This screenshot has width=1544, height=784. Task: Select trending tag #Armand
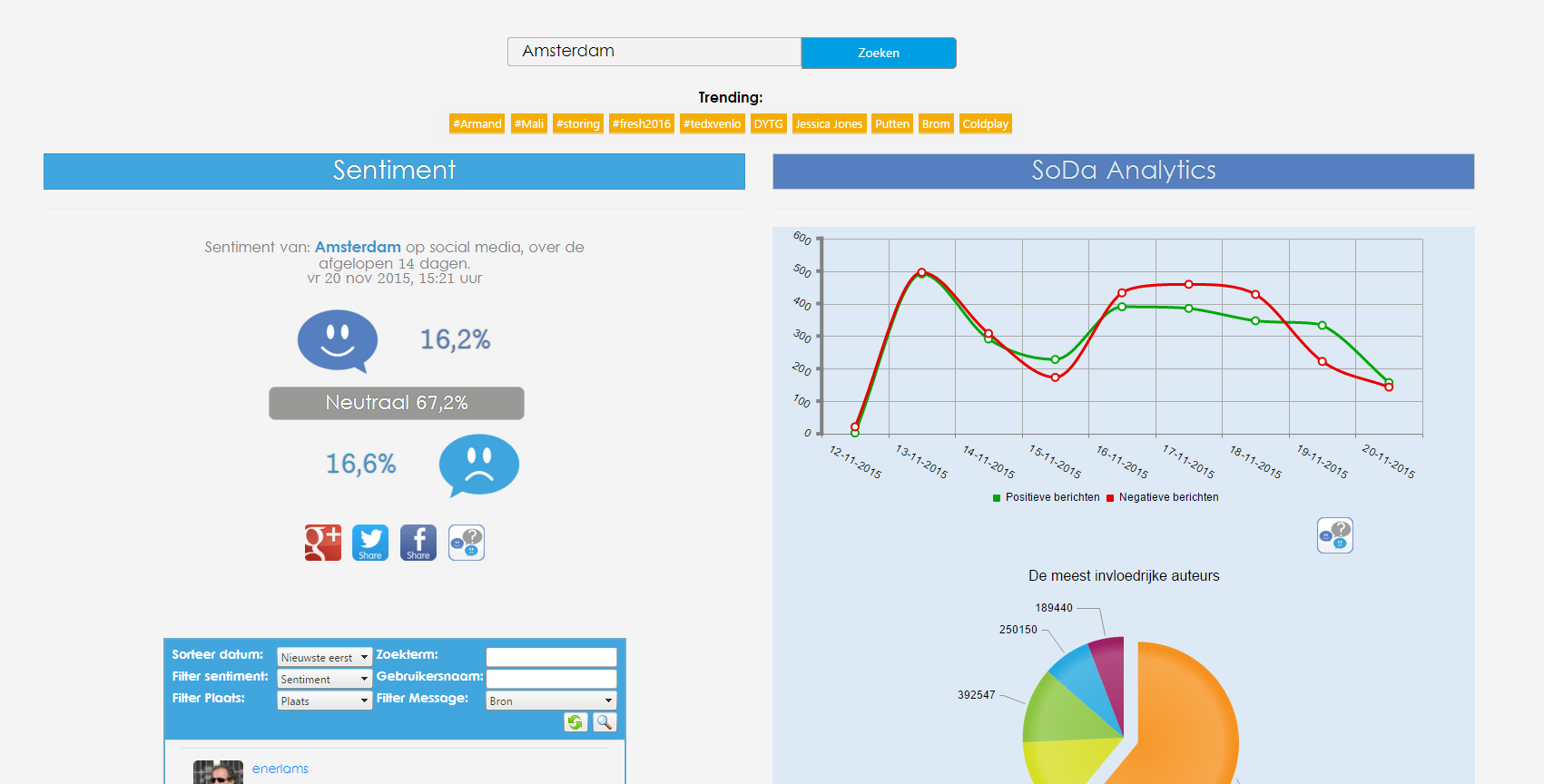(477, 123)
